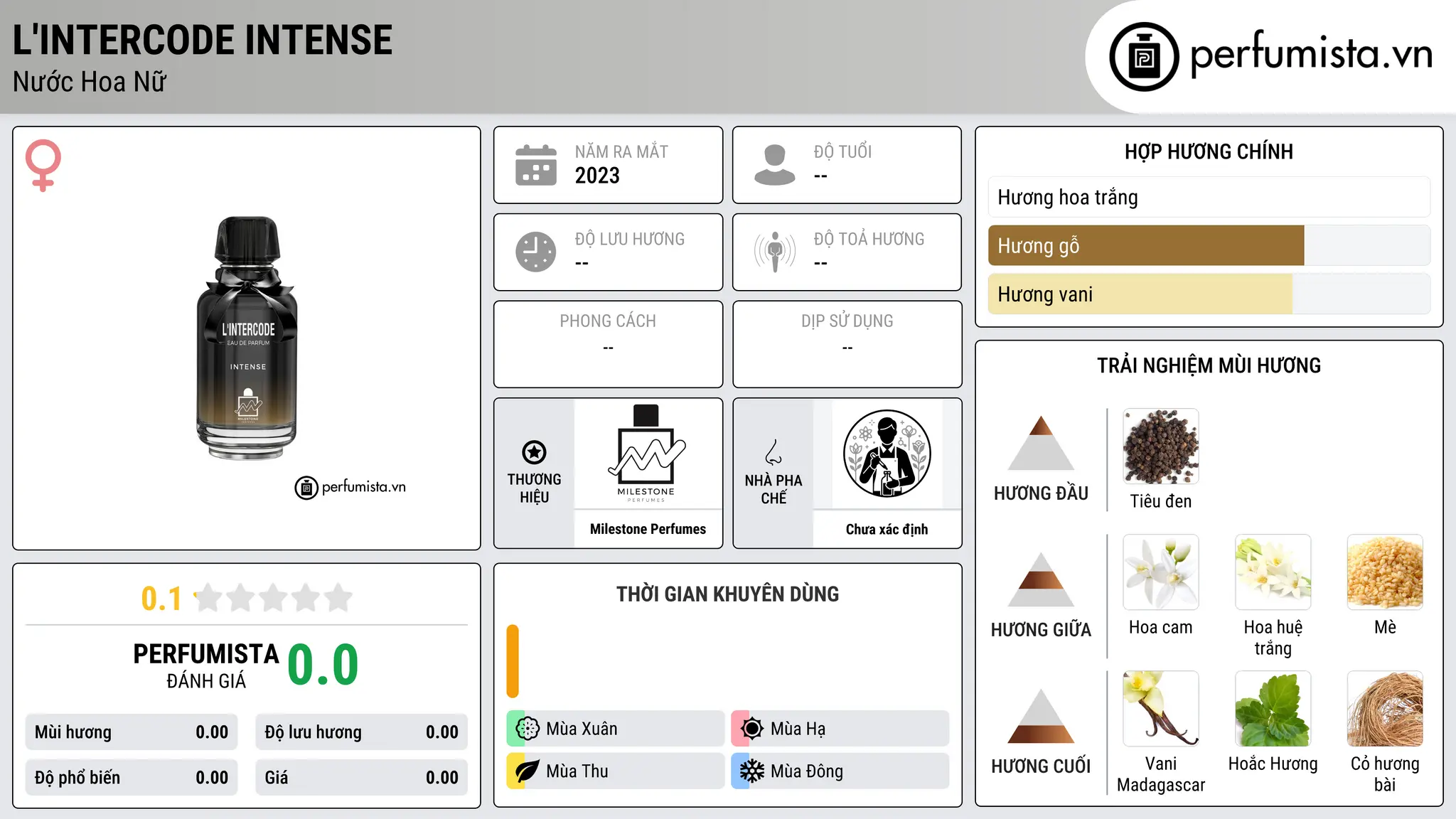Click the Nước Hoa Nữ subtitle

[x=90, y=82]
